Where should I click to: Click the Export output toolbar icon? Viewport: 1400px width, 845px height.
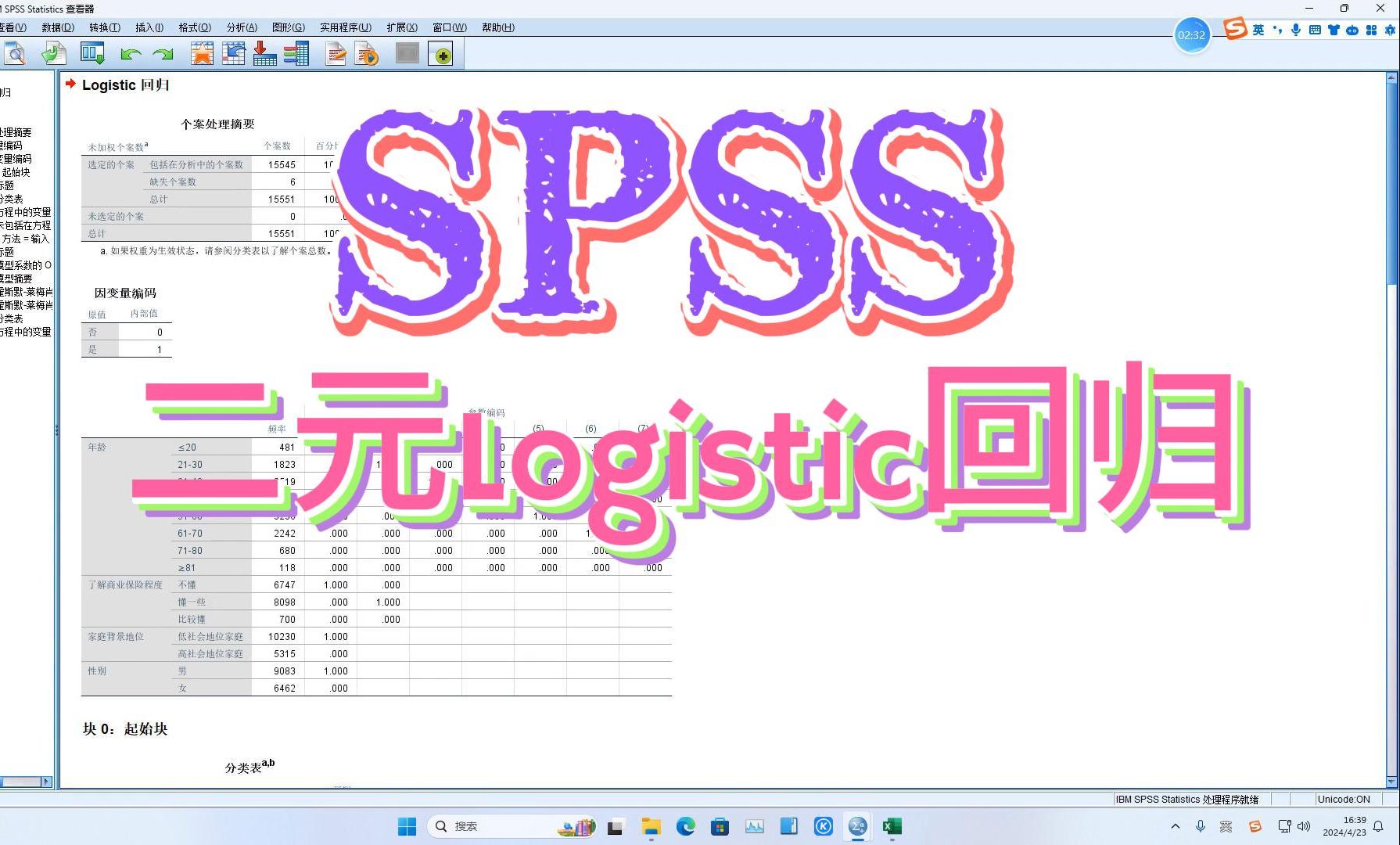[x=53, y=54]
